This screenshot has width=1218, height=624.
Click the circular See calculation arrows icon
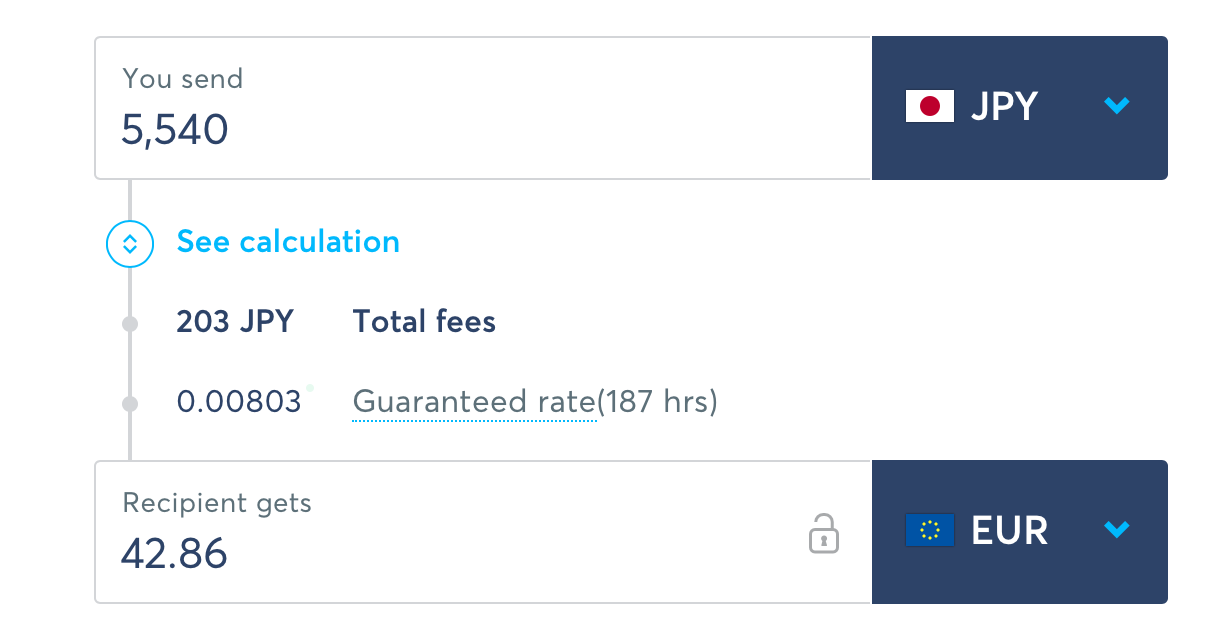tap(130, 243)
